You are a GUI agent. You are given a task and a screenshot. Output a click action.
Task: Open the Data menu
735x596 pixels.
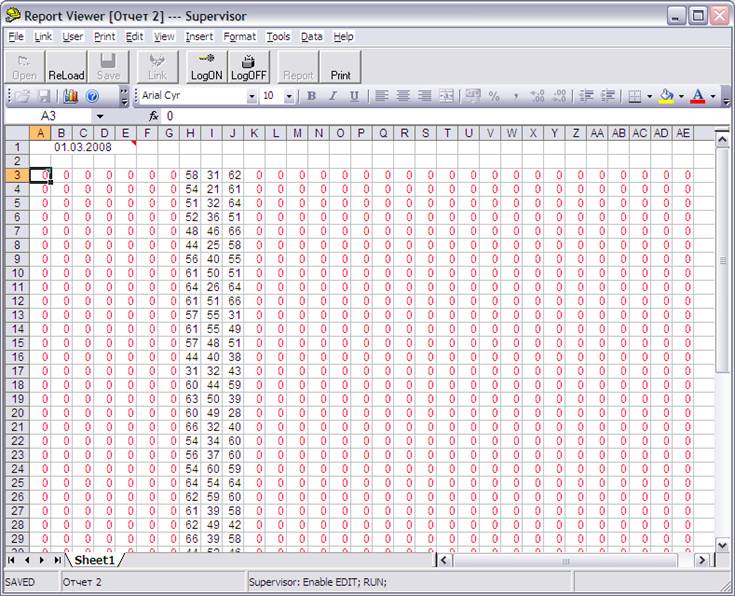pos(311,36)
